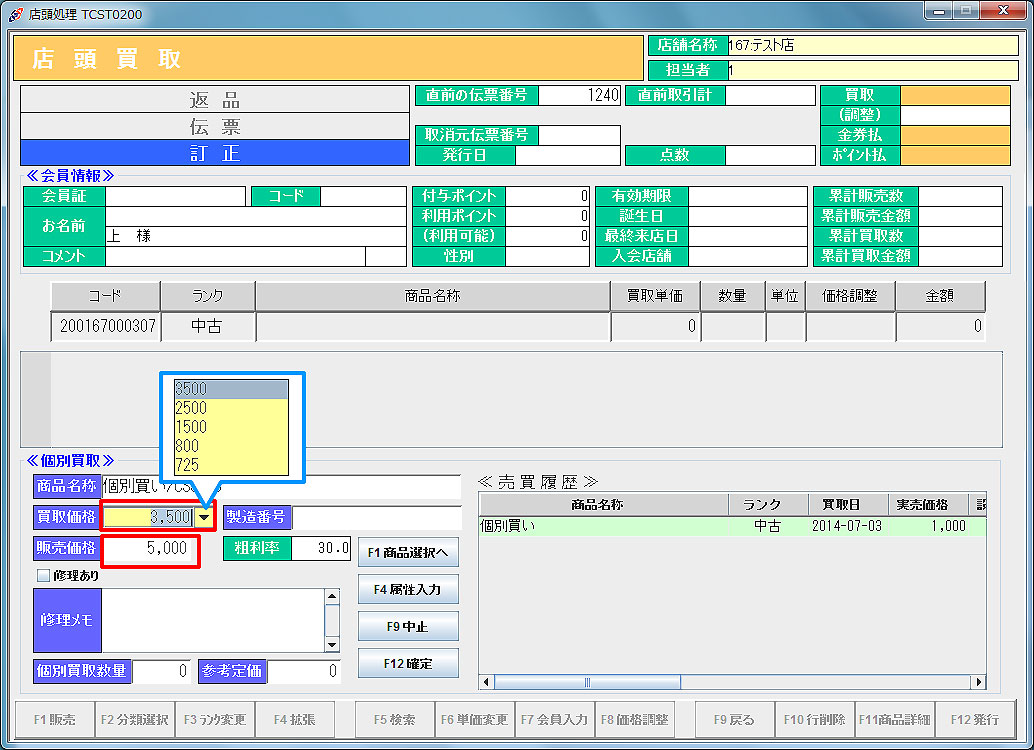
Task: Enable the 修理あり checkbox
Action: pos(43,576)
